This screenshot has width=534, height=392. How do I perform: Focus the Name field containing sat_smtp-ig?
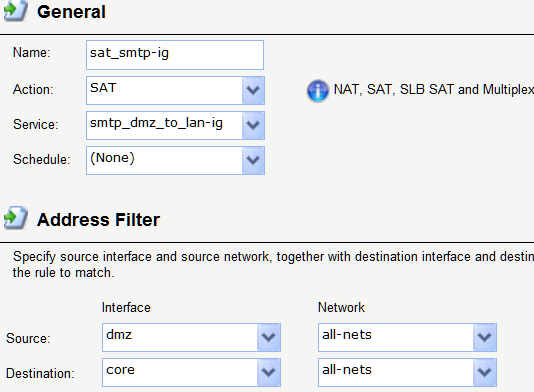pos(175,55)
